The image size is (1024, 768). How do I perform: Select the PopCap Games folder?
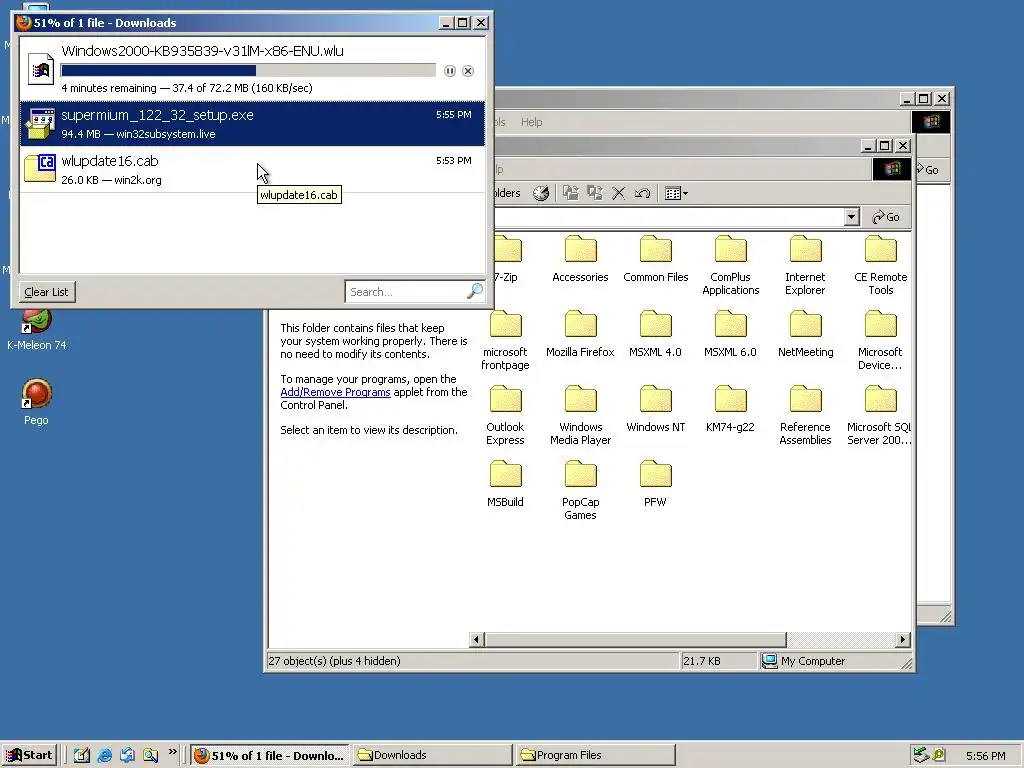click(x=580, y=490)
